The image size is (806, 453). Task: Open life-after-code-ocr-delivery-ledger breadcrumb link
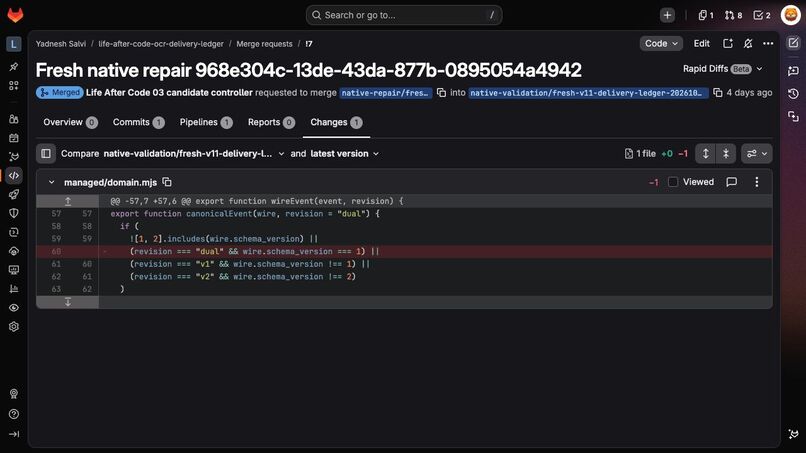pos(161,44)
